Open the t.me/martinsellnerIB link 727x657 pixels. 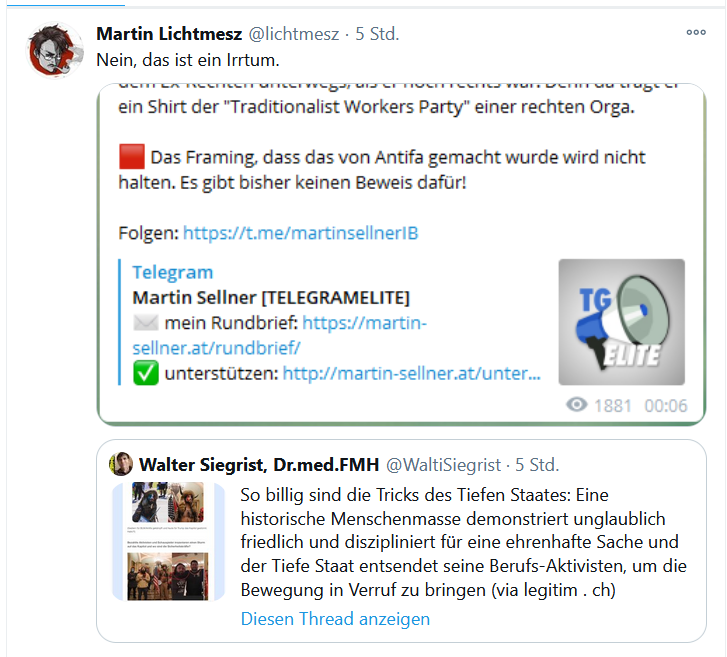pyautogui.click(x=300, y=233)
